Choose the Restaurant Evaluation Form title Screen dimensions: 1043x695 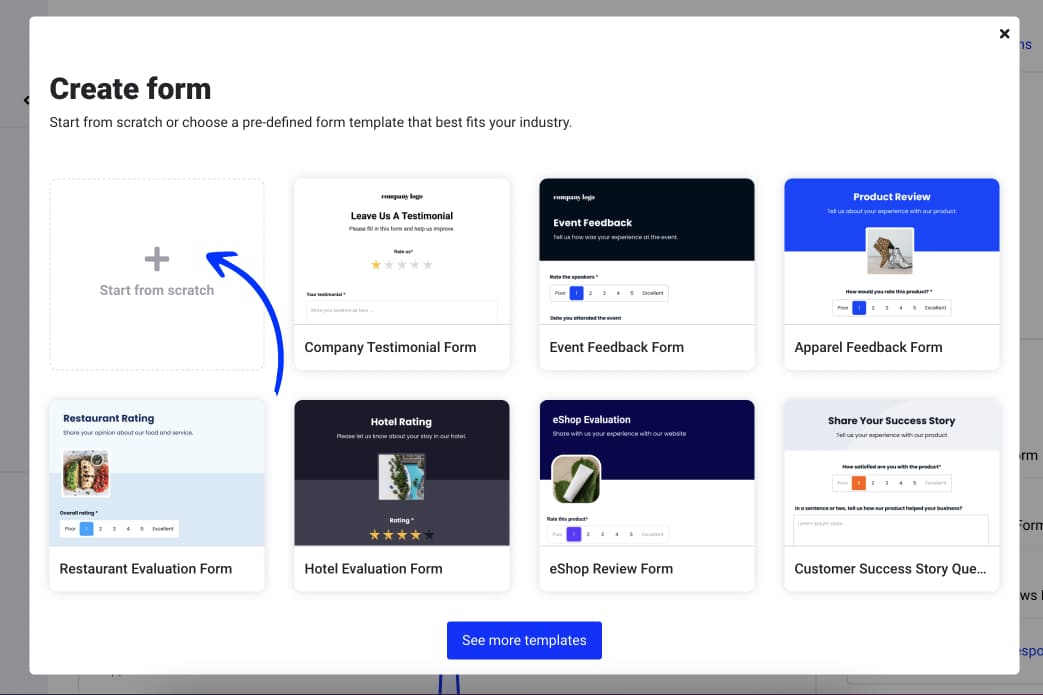point(146,569)
